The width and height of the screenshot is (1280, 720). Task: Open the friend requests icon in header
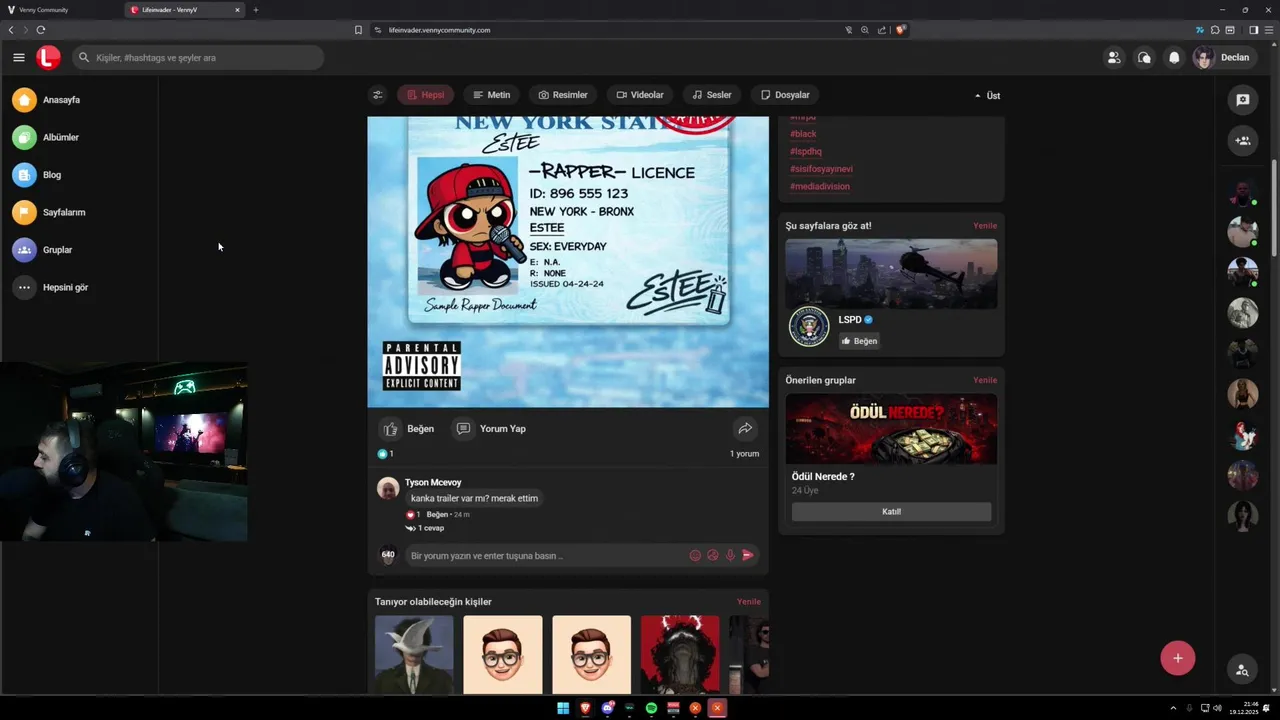click(x=1114, y=57)
